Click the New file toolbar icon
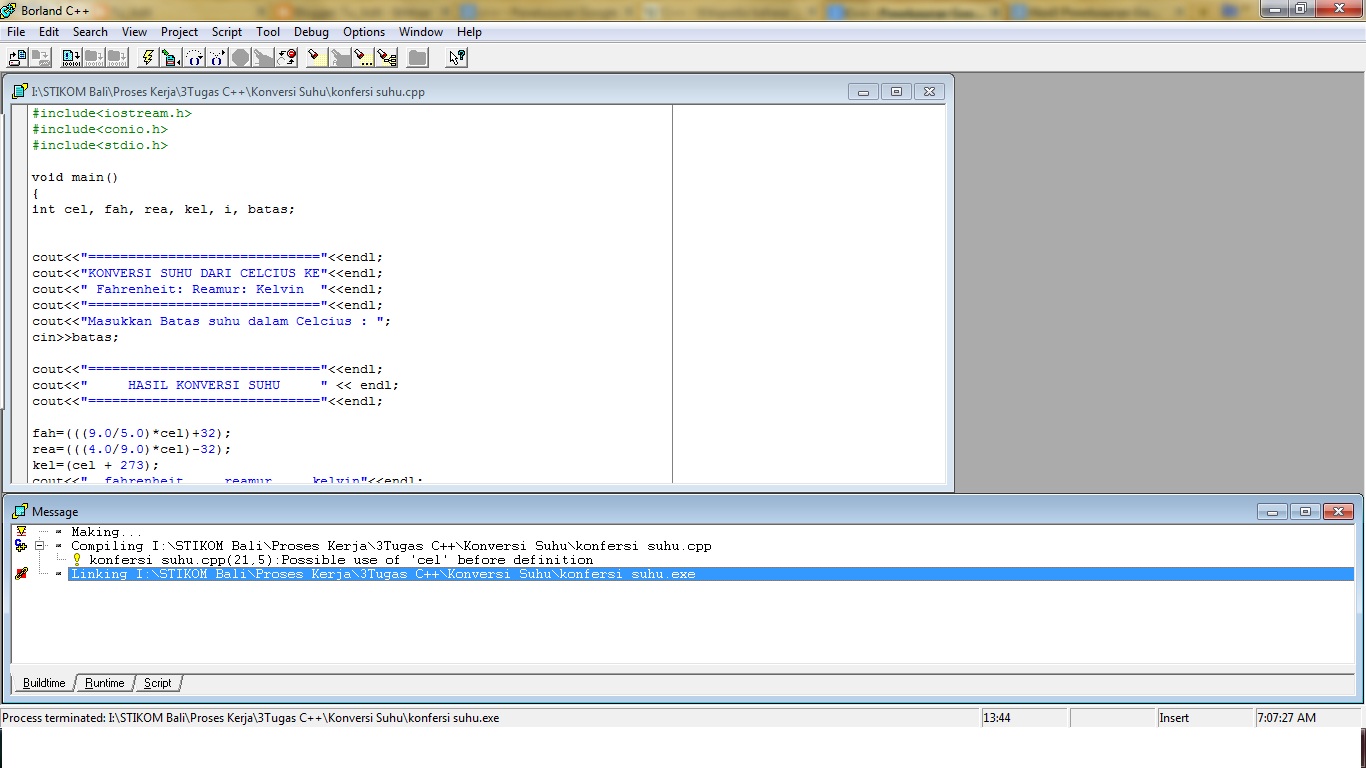The height and width of the screenshot is (768, 1366). (x=16, y=57)
